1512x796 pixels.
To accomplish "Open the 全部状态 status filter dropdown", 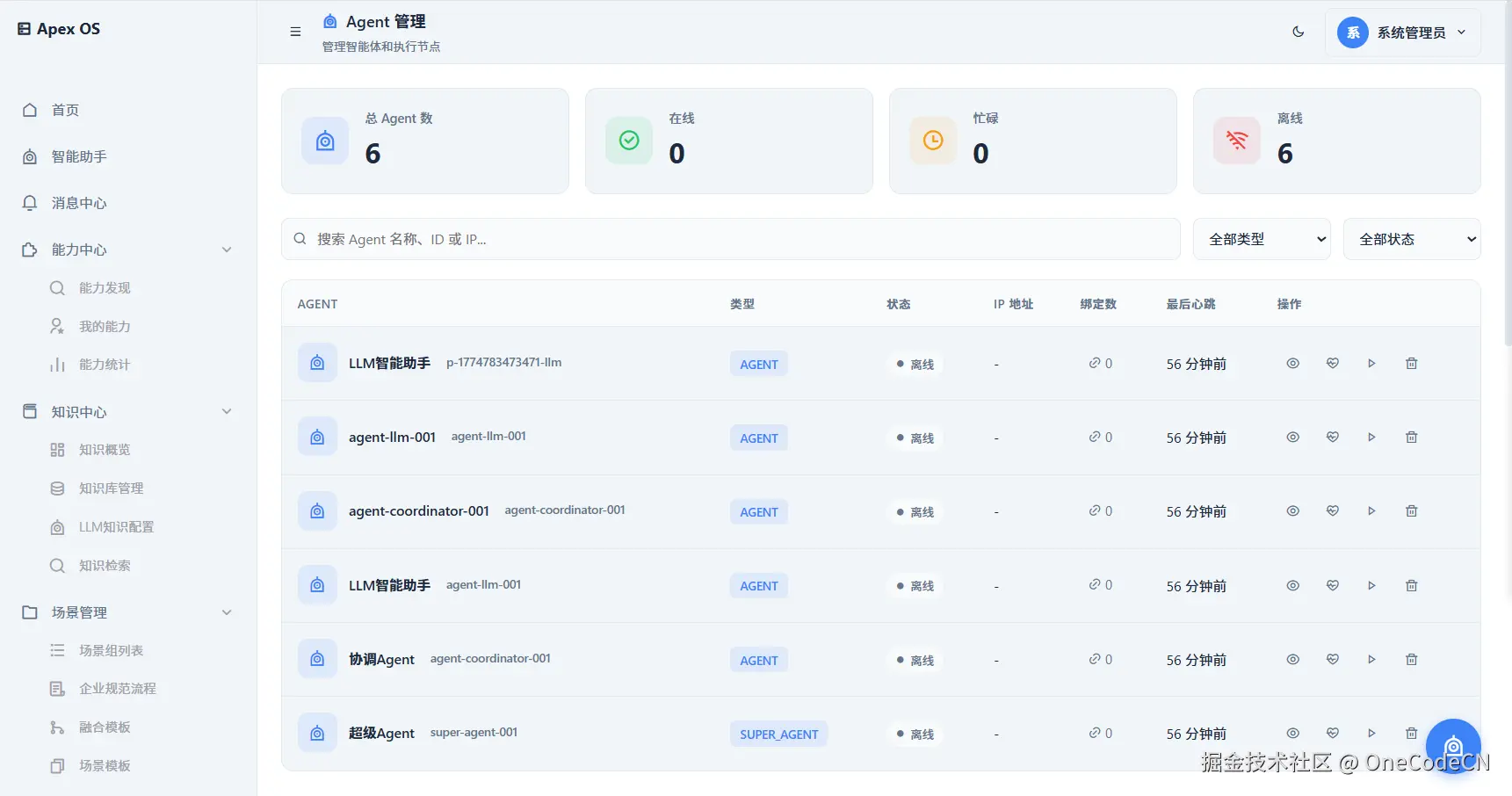I will tap(1412, 238).
